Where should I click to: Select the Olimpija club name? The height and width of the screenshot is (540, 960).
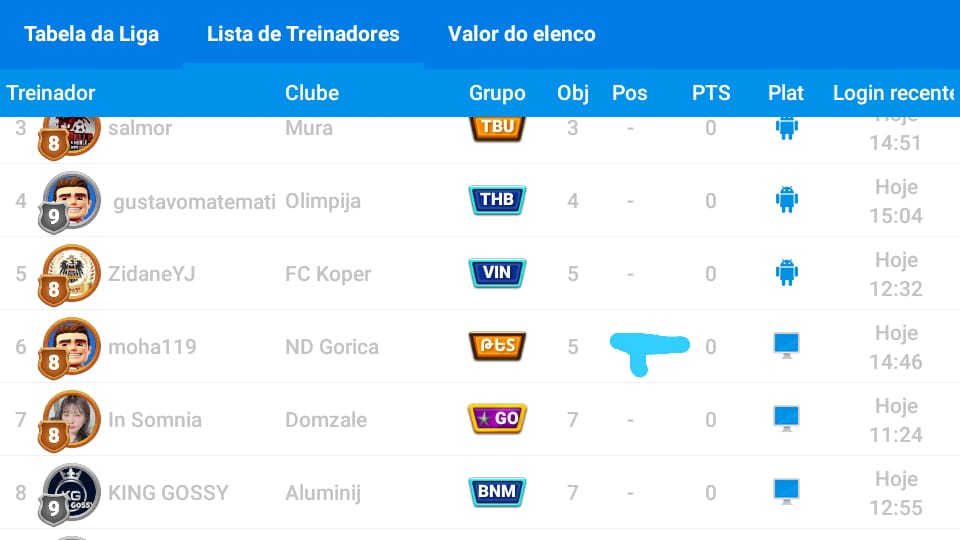coord(324,201)
